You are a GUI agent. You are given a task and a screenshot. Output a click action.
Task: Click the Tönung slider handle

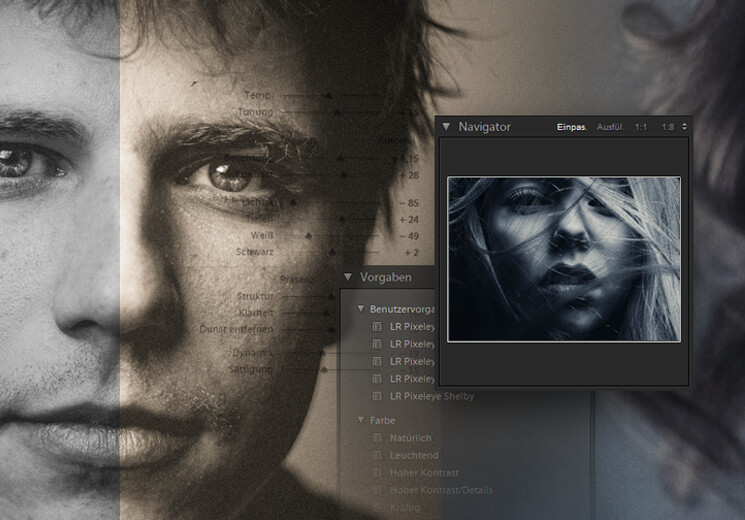(337, 112)
